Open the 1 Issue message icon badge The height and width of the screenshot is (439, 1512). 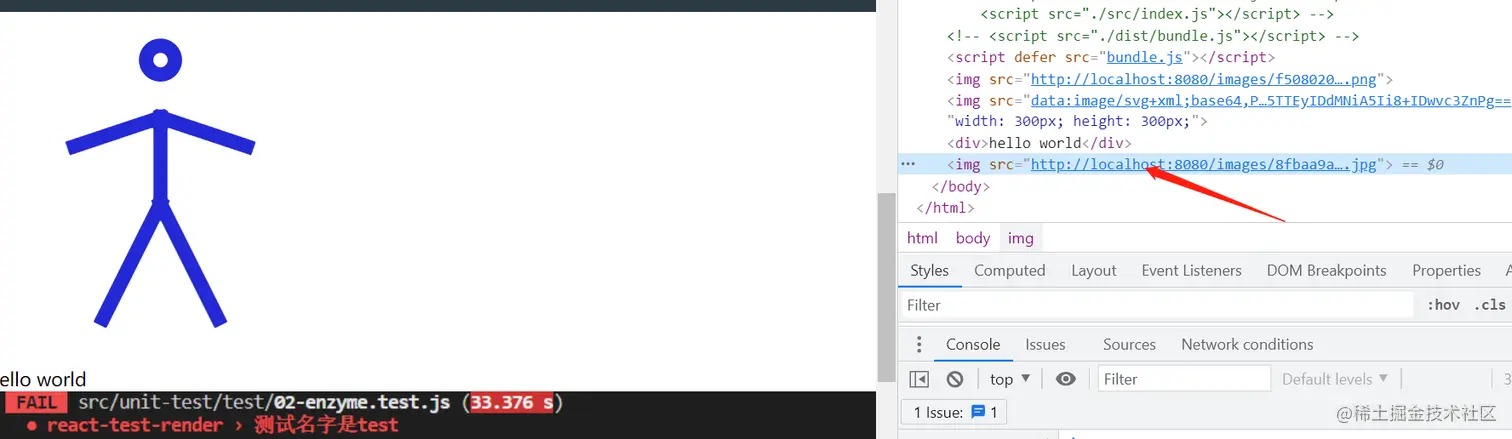tap(955, 412)
